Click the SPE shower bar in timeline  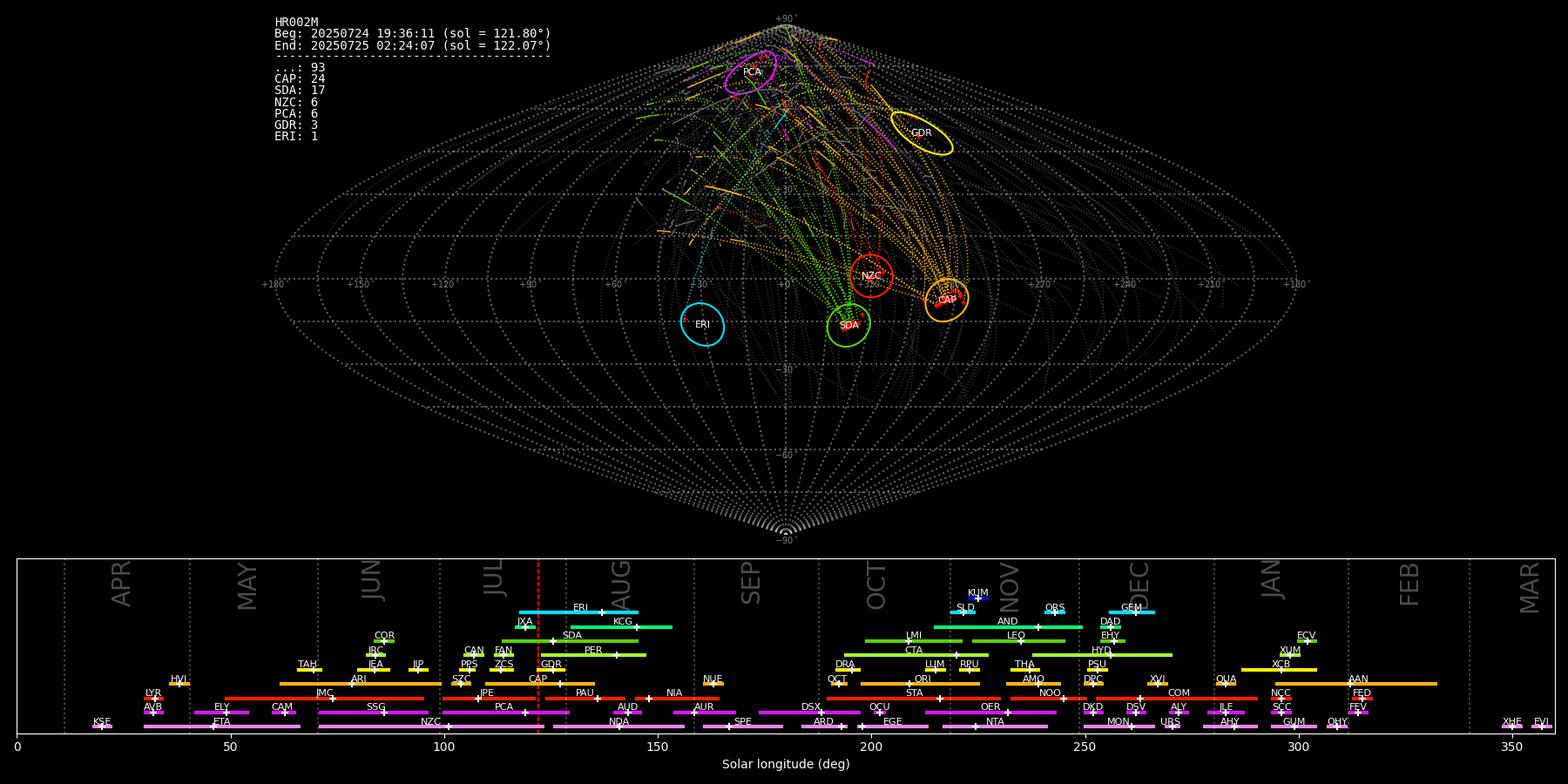(743, 727)
